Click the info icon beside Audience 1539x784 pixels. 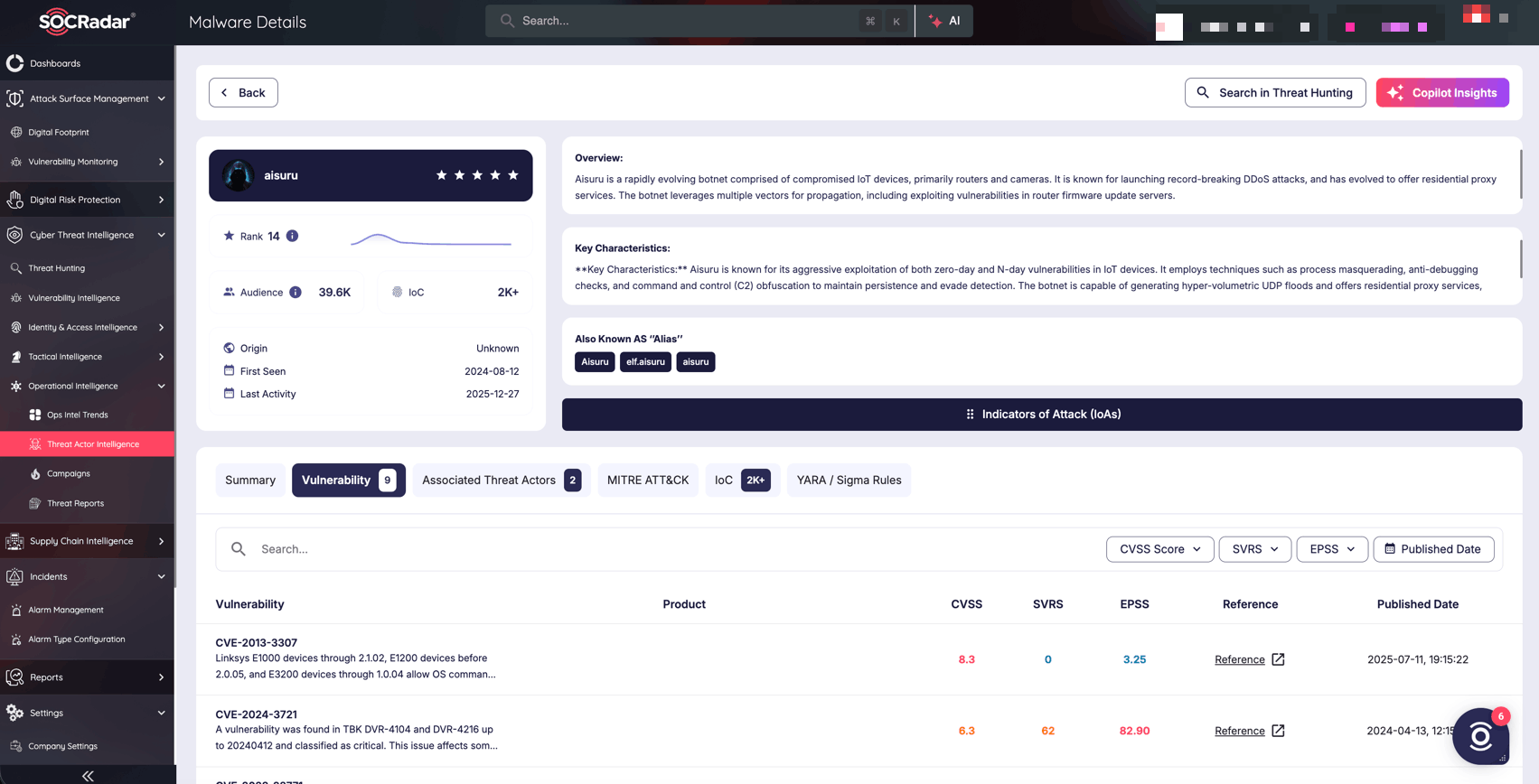coord(296,292)
